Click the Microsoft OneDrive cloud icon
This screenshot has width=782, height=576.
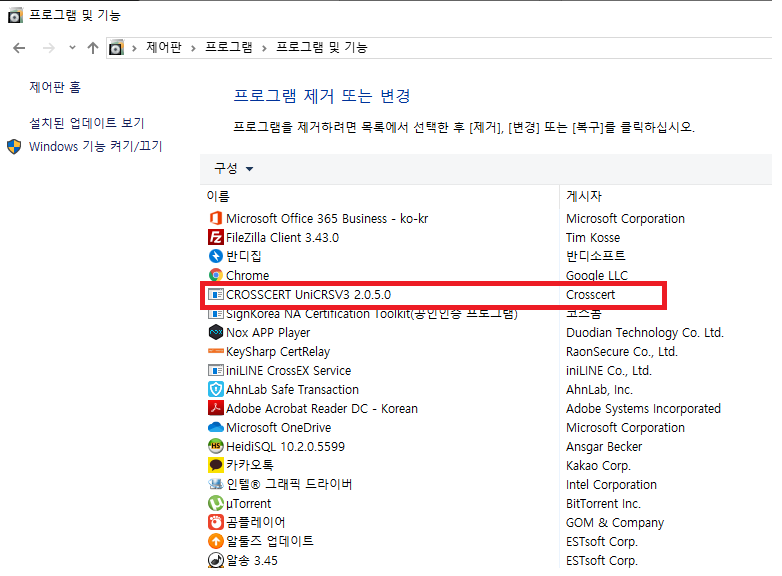tap(215, 427)
